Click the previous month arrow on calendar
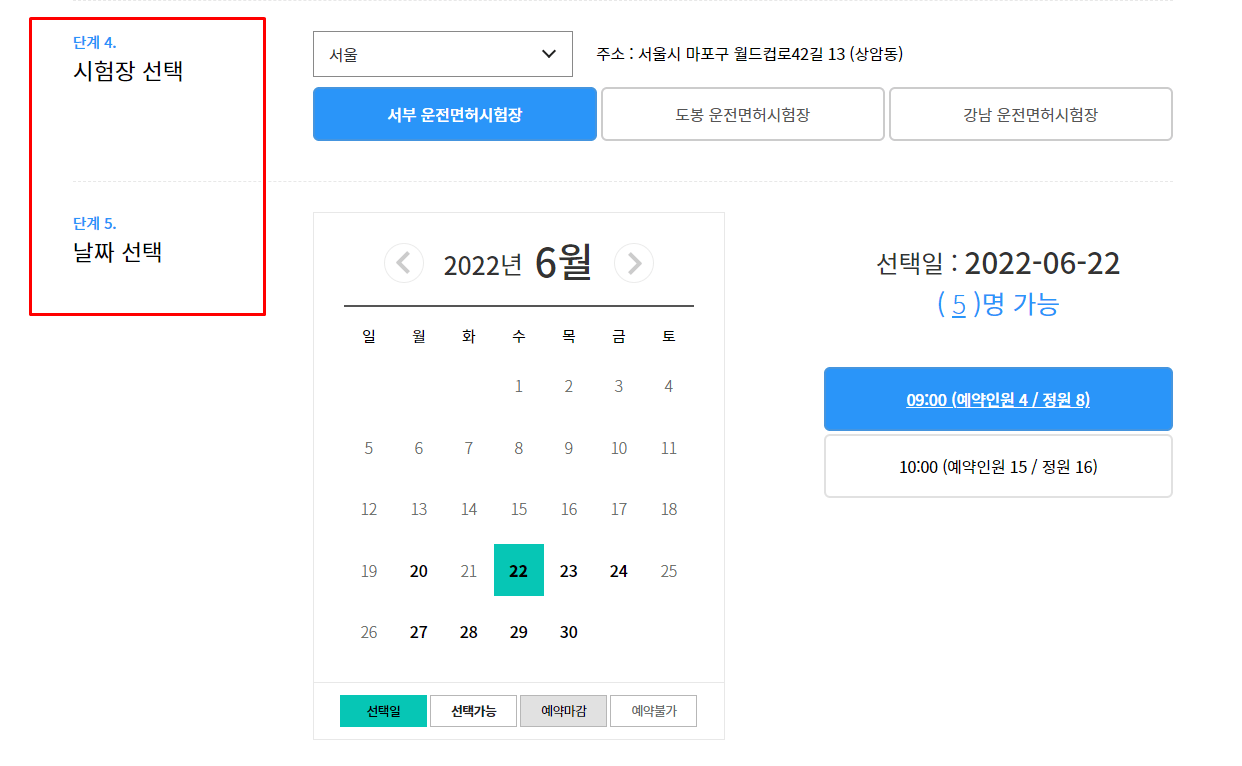The height and width of the screenshot is (766, 1242). tap(404, 263)
